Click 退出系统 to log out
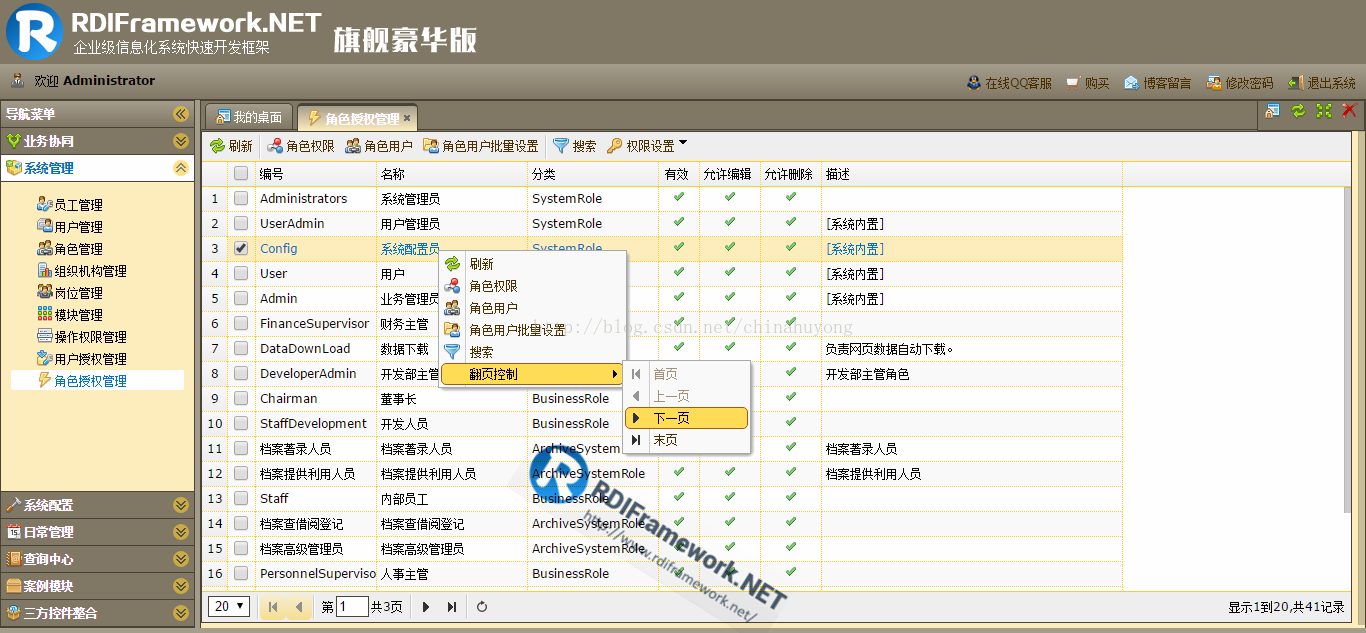The height and width of the screenshot is (633, 1366). click(x=1321, y=83)
